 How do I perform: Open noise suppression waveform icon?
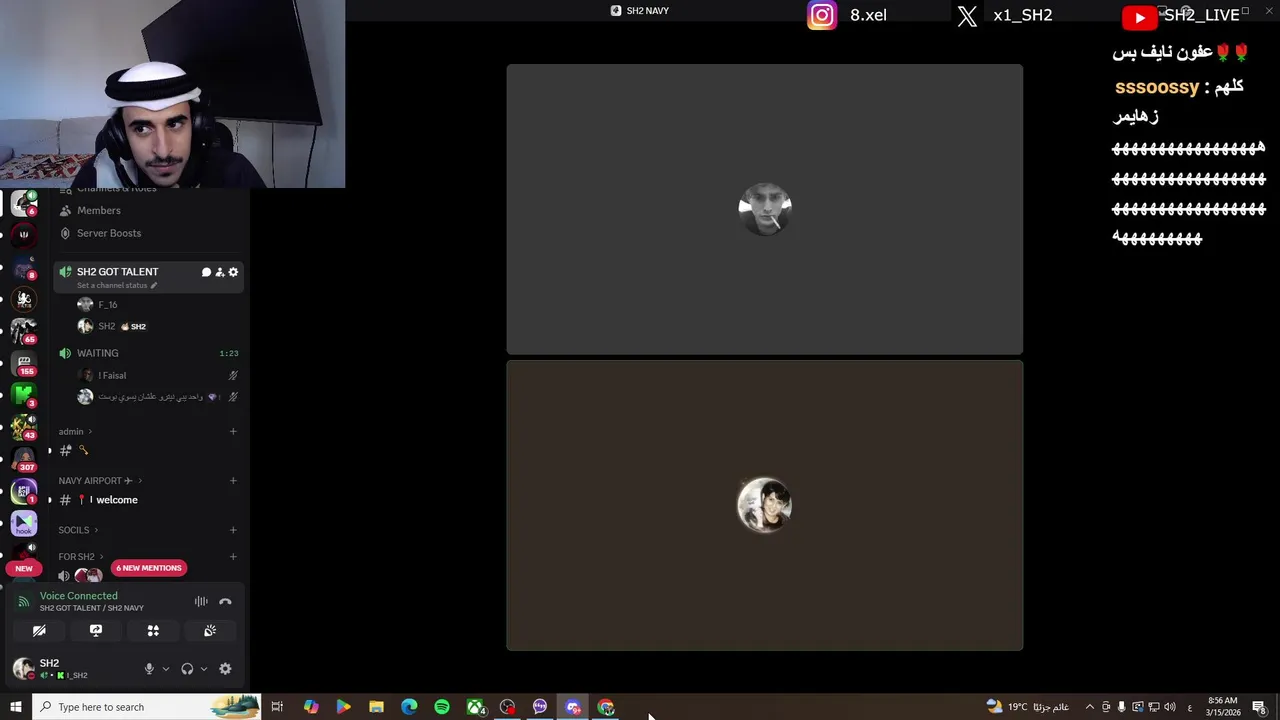[x=201, y=601]
